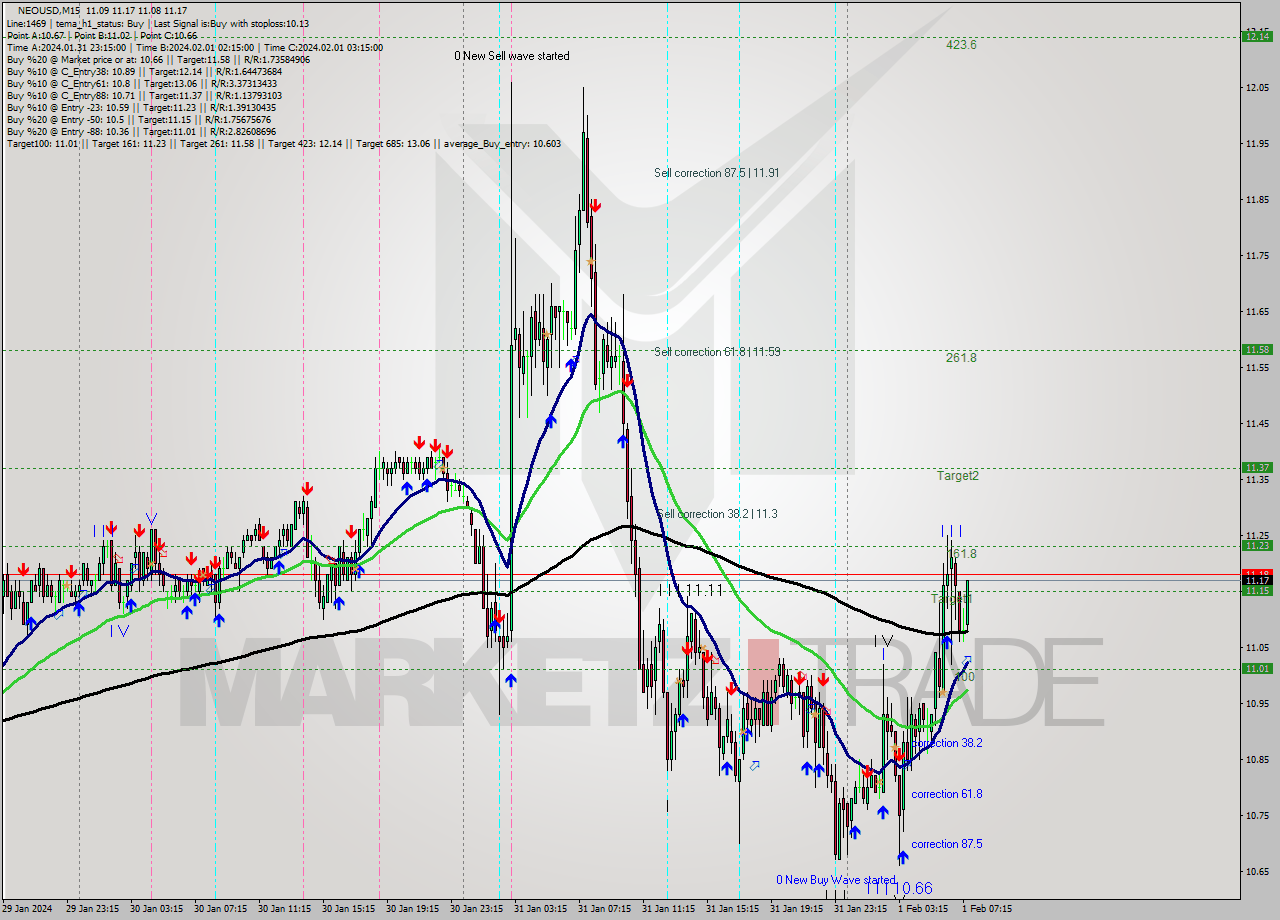The width and height of the screenshot is (1280, 920).
Task: Click the green 11.37 price tag
Action: 1257,467
